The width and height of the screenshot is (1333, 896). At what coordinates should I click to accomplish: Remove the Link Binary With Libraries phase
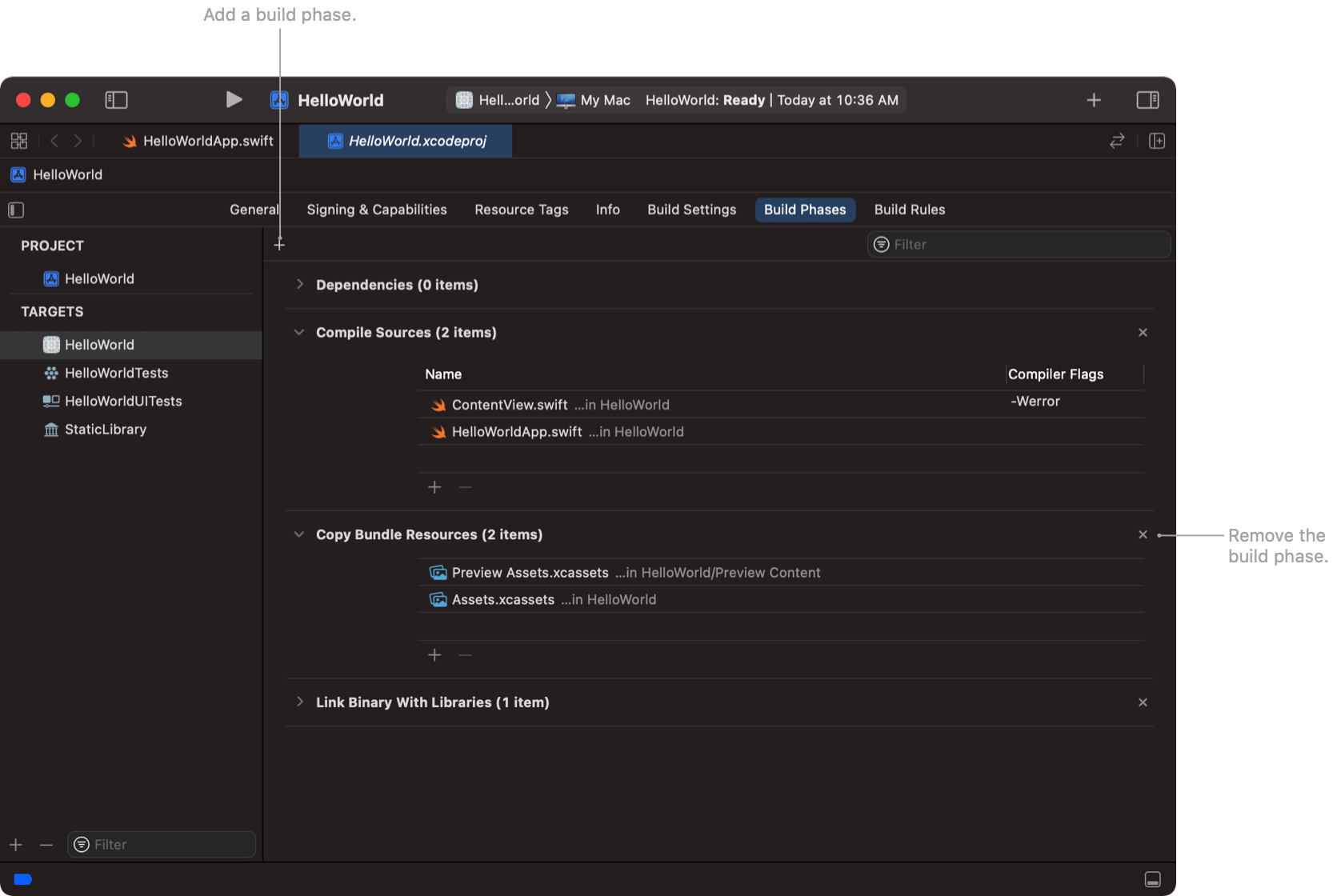(x=1143, y=702)
